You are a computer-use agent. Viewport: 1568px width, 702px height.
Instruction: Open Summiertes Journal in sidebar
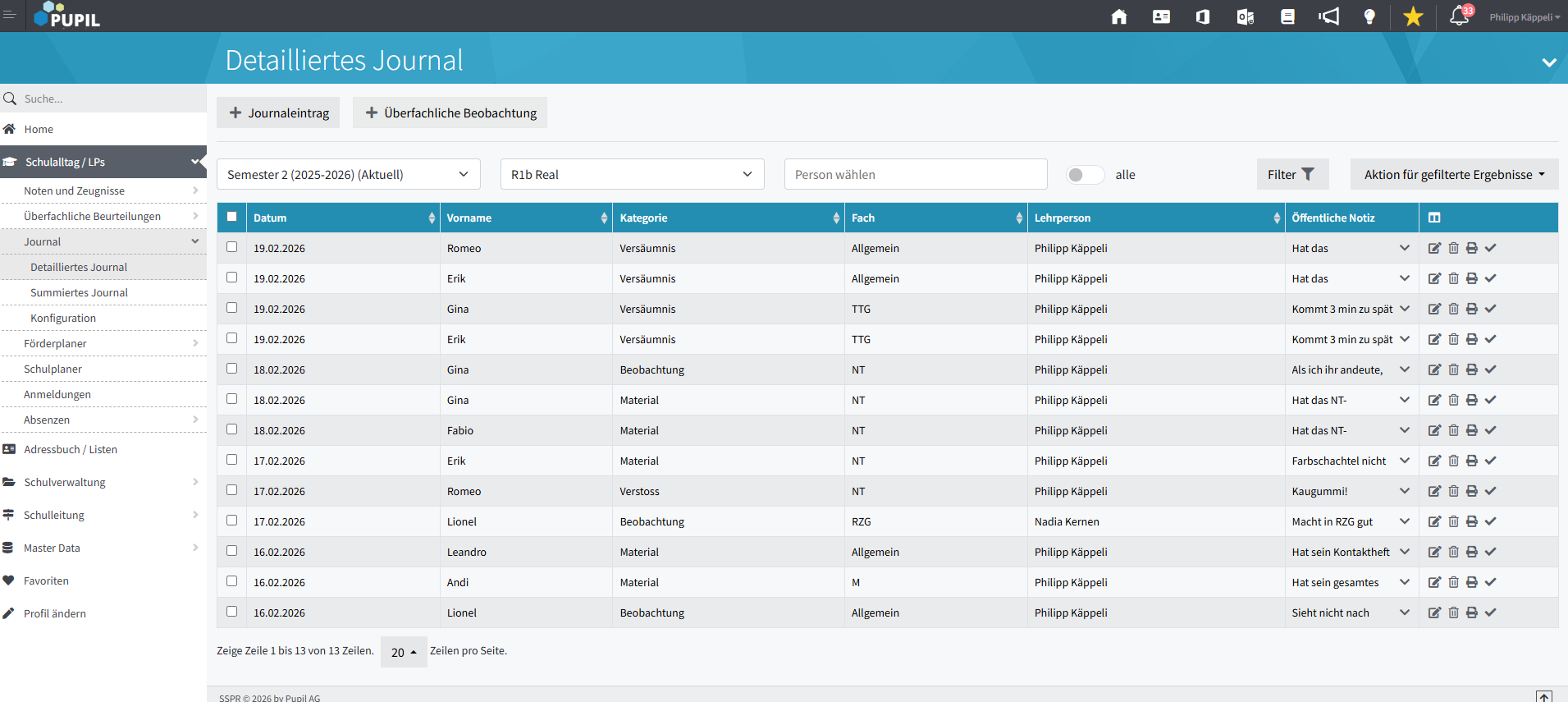[79, 293]
